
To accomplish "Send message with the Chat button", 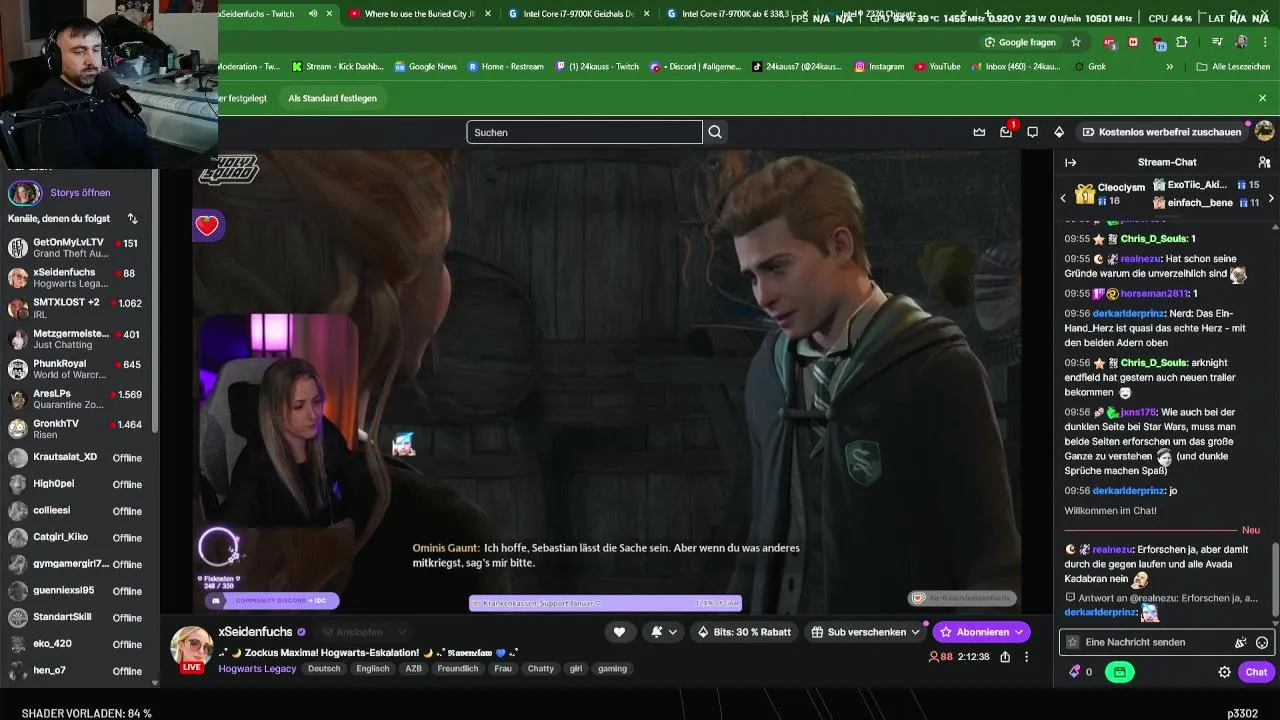I will pos(1256,672).
